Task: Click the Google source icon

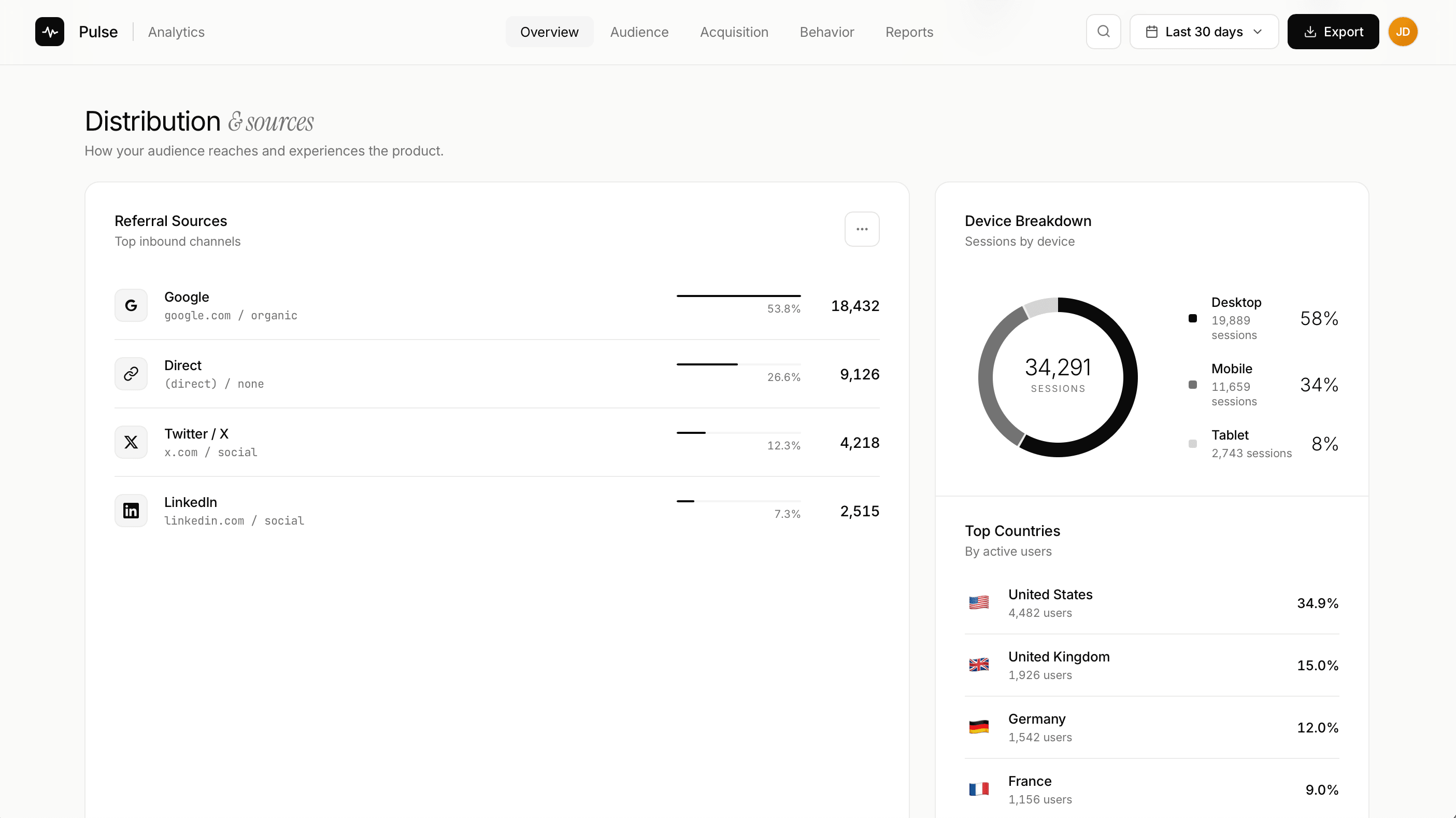Action: [x=131, y=305]
